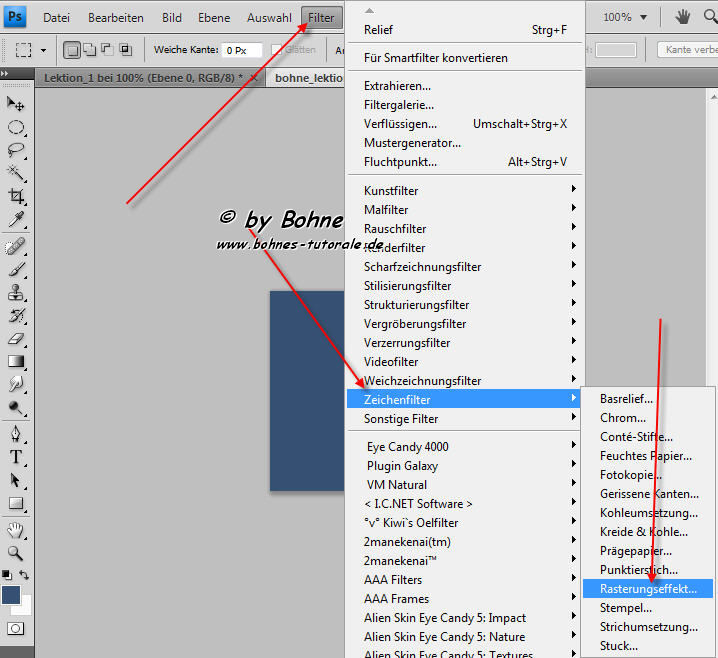Click the Gradient tool icon
Screen dimensions: 718x658
click(16, 361)
